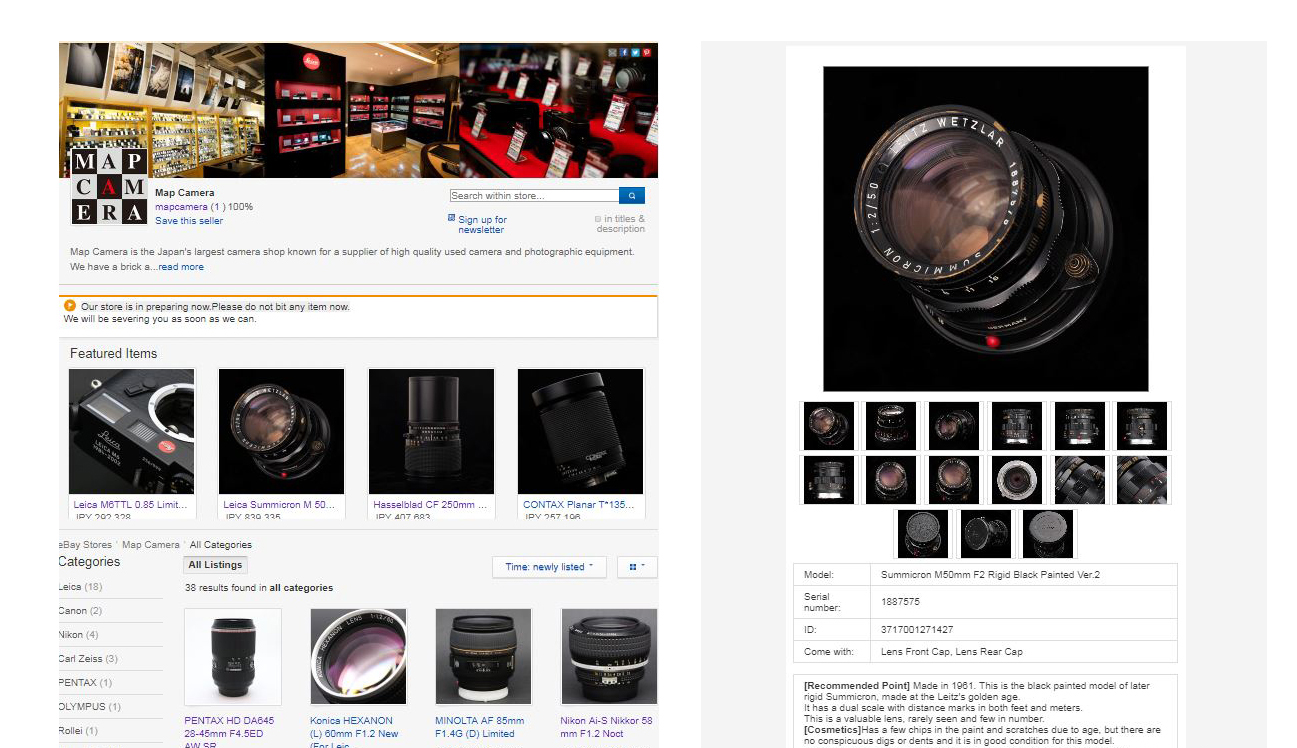This screenshot has height=748, width=1297.
Task: Open the 'mapcamera' seller profile link
Action: pyautogui.click(x=181, y=207)
